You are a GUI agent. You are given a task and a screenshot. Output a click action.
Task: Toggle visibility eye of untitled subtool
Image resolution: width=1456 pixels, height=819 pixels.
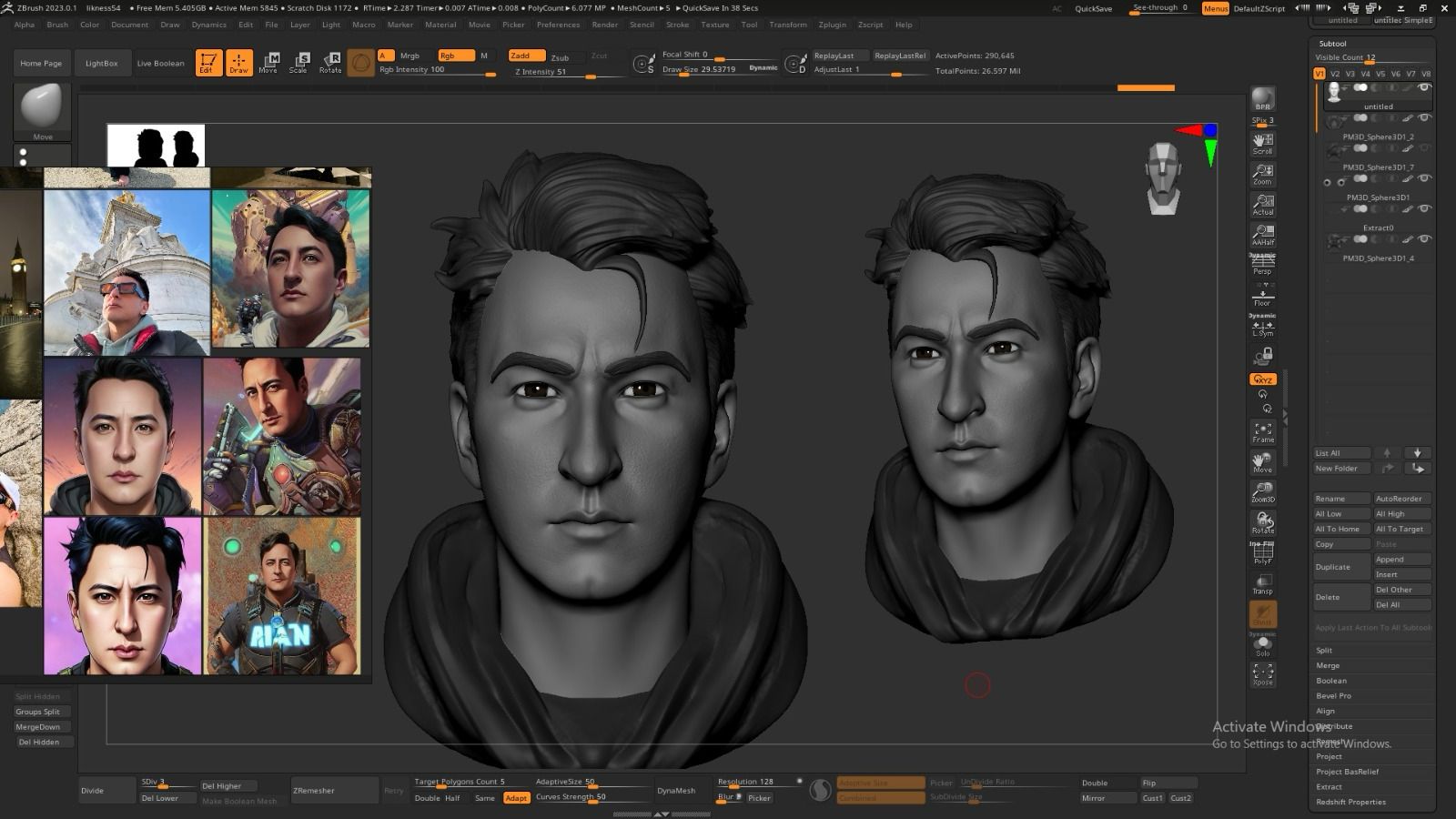(1424, 87)
